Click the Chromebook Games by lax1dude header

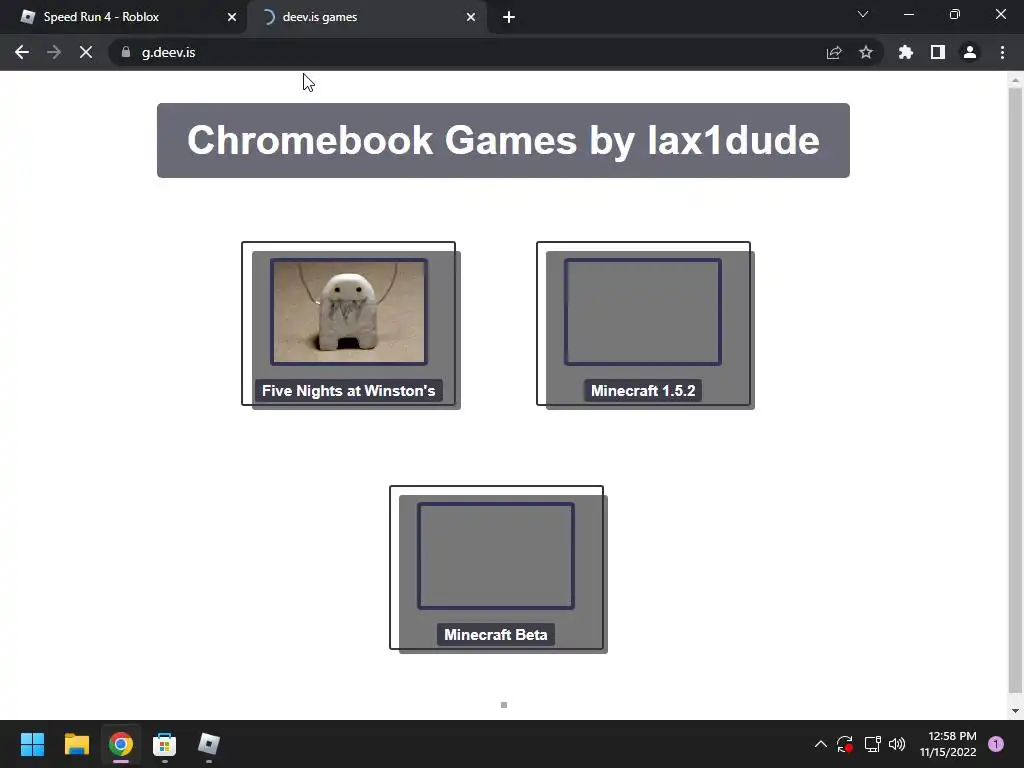503,140
